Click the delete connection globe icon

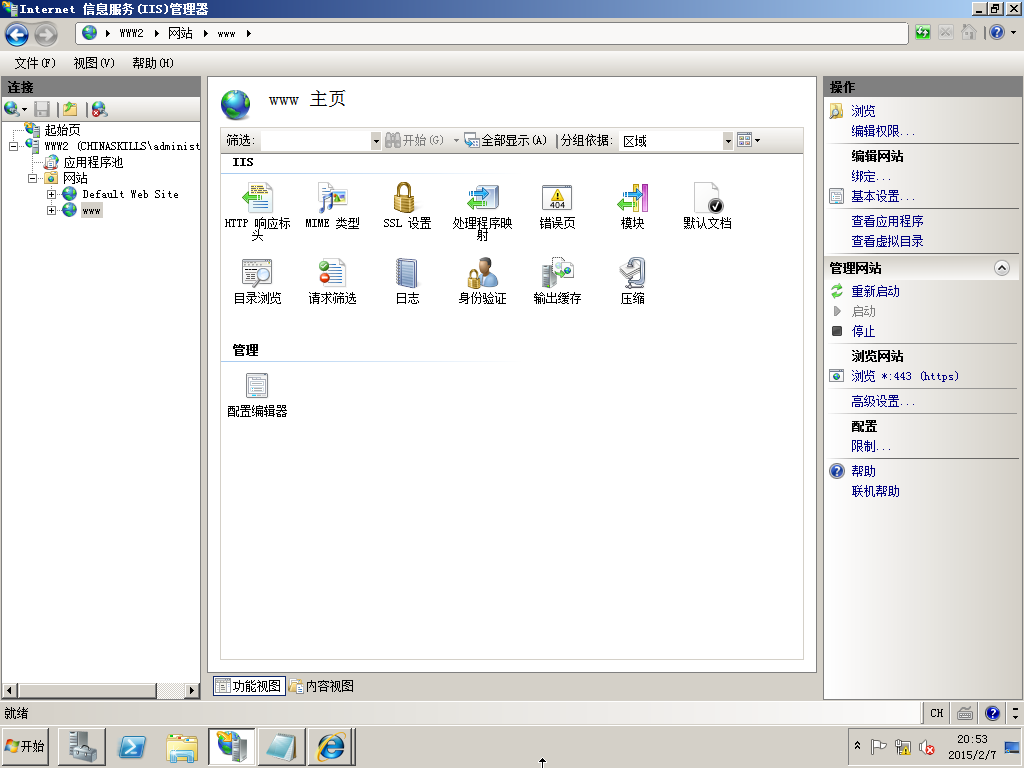click(99, 109)
